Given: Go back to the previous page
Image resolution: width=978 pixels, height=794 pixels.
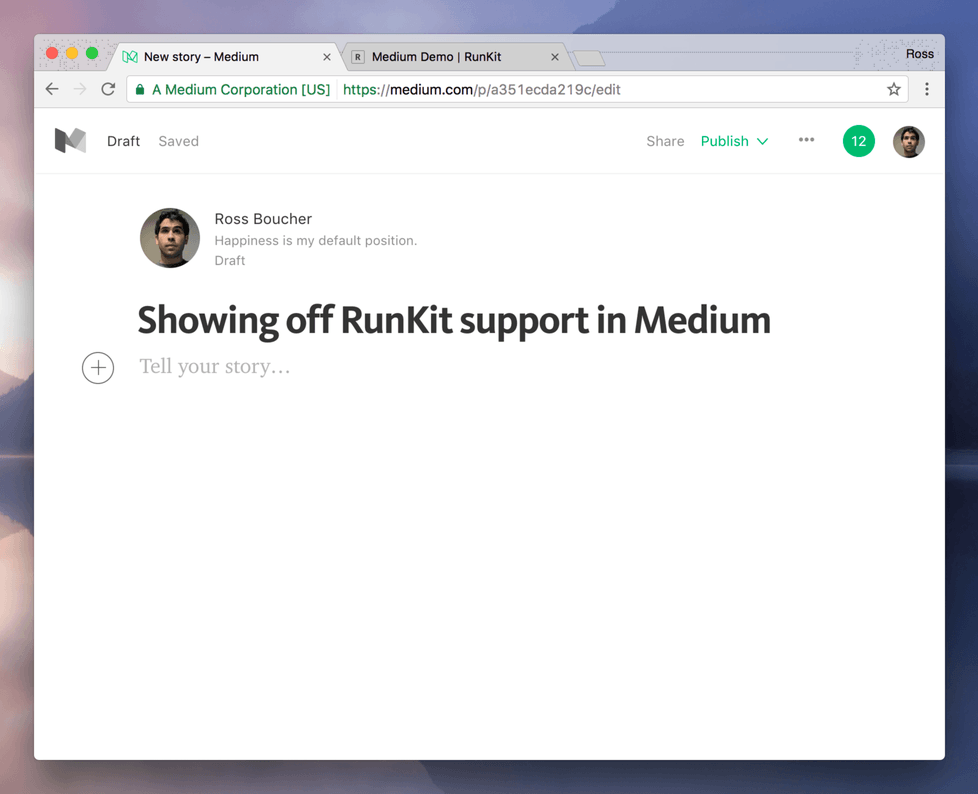Looking at the screenshot, I should 52,89.
